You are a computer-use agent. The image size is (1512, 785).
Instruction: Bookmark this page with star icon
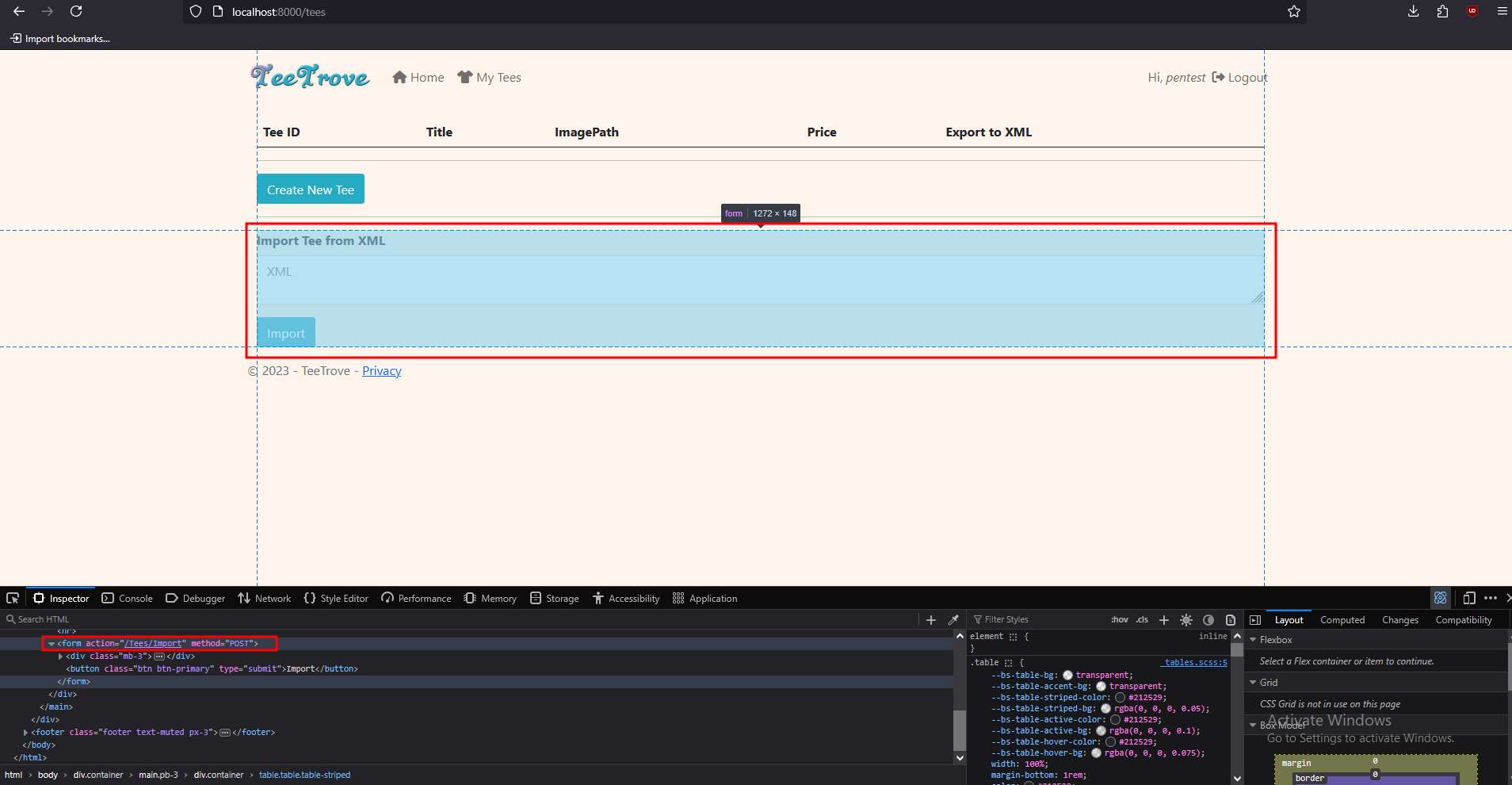(1294, 12)
